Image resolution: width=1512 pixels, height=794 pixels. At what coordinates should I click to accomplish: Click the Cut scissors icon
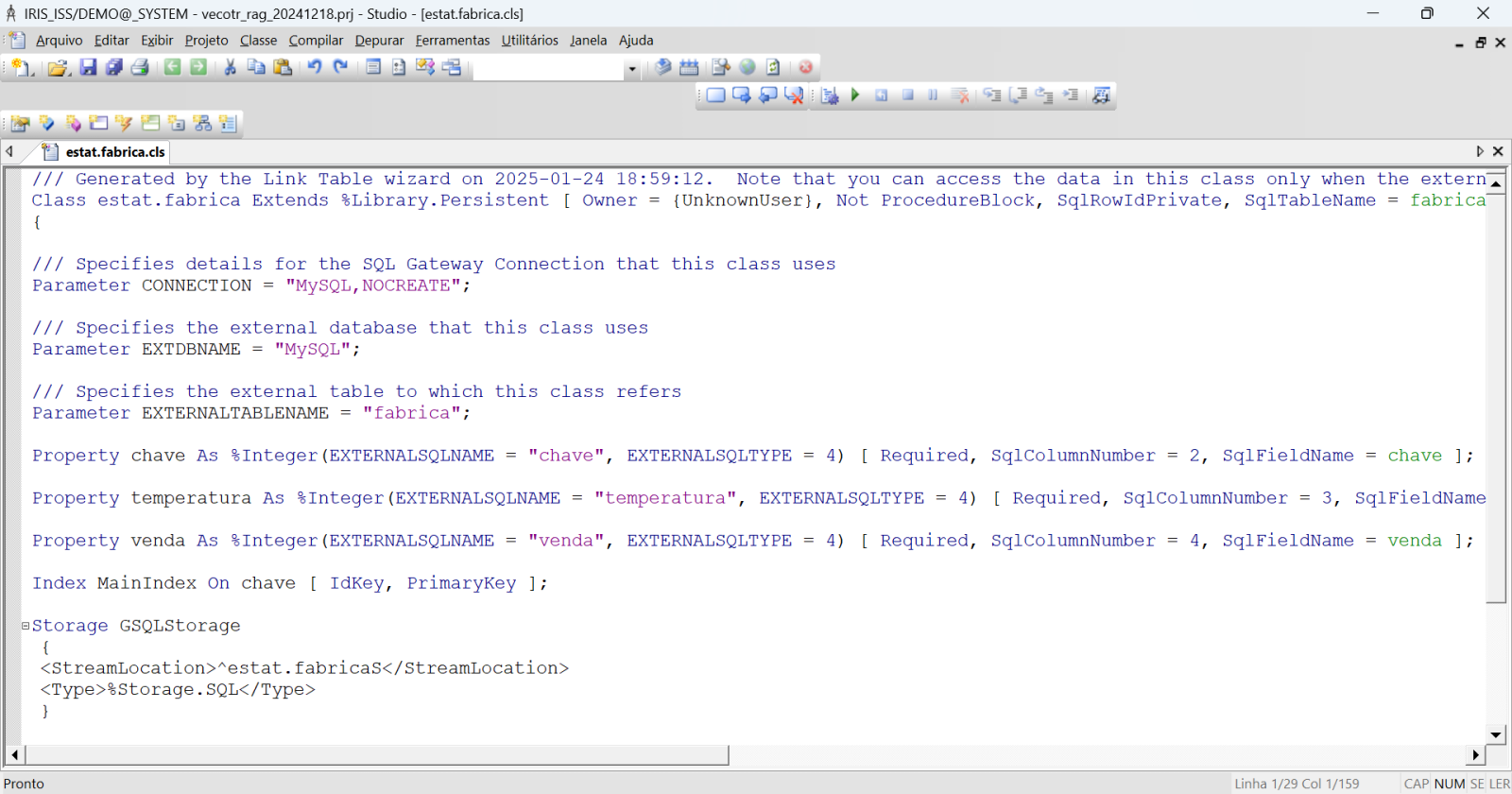pos(230,67)
